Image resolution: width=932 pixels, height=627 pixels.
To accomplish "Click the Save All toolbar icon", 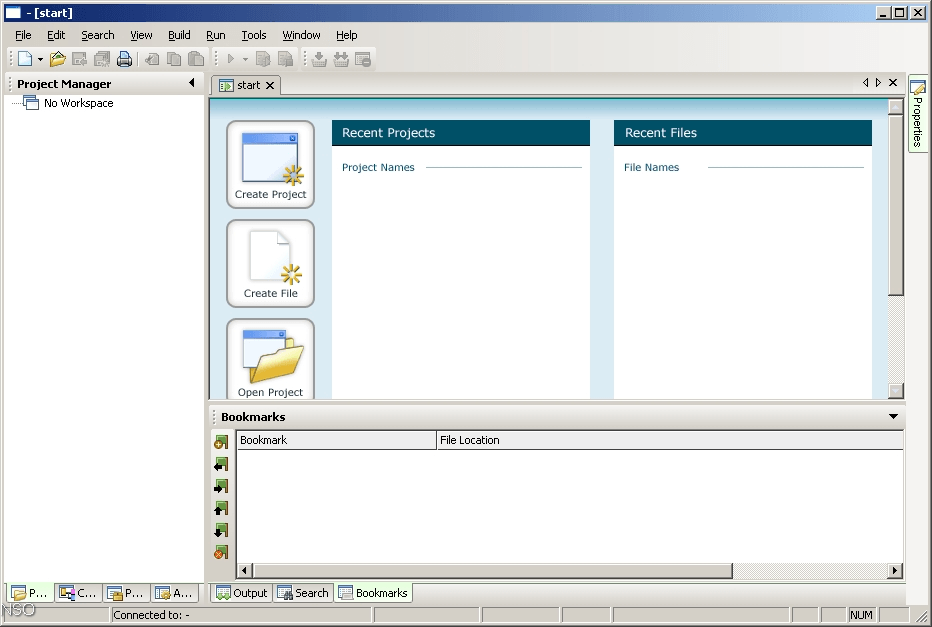I will tap(102, 59).
